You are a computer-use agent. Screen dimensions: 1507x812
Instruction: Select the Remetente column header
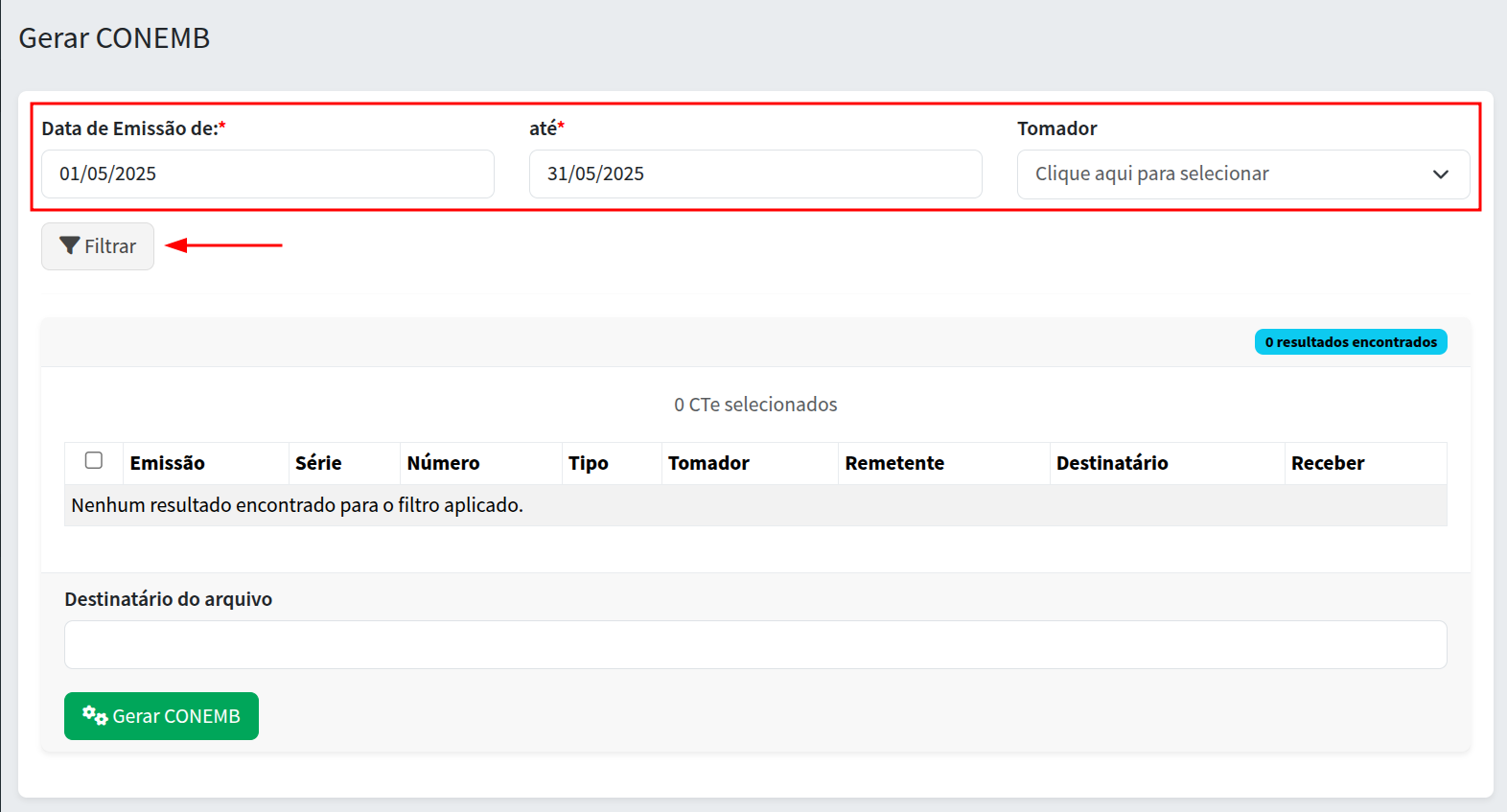click(894, 463)
